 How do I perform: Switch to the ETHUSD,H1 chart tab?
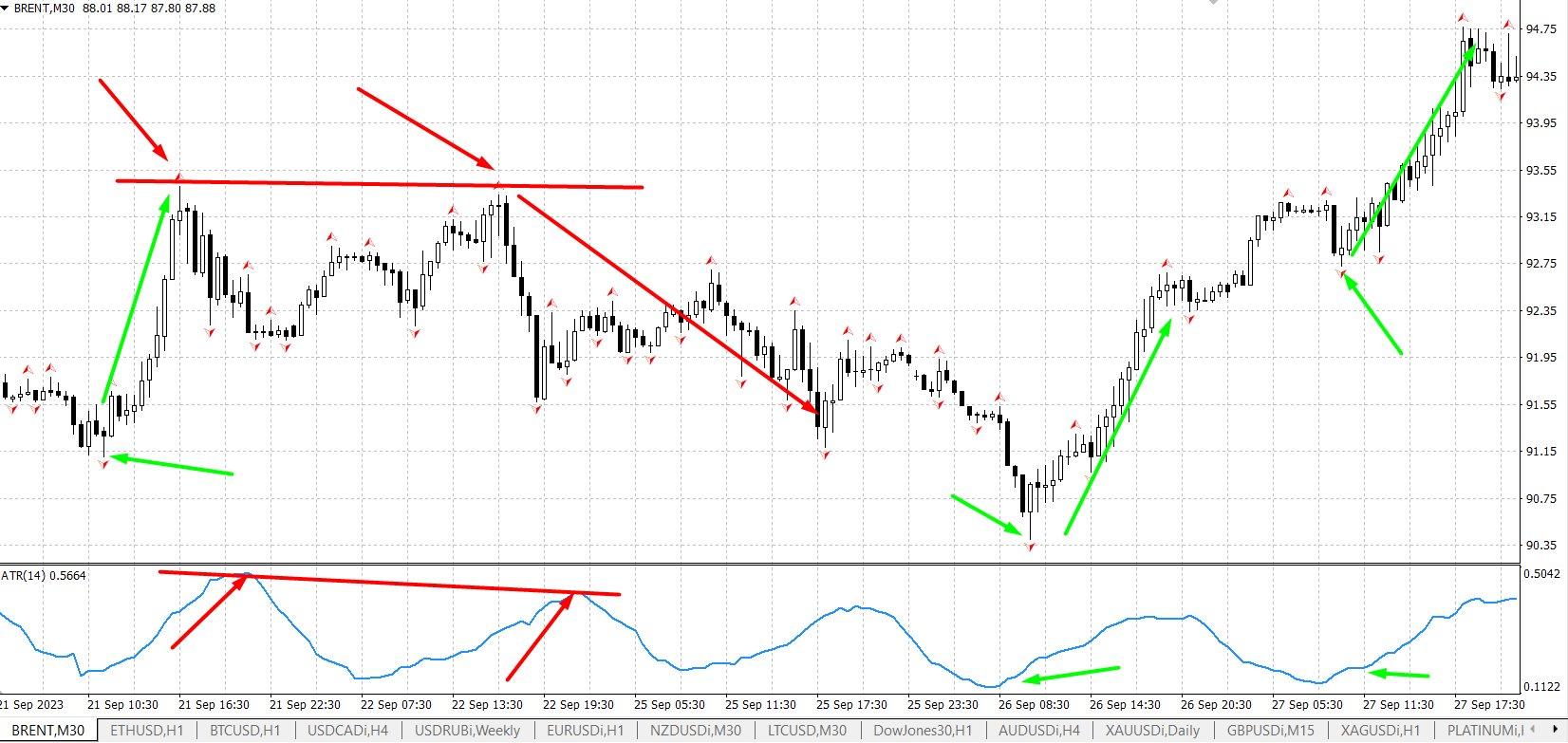148,731
